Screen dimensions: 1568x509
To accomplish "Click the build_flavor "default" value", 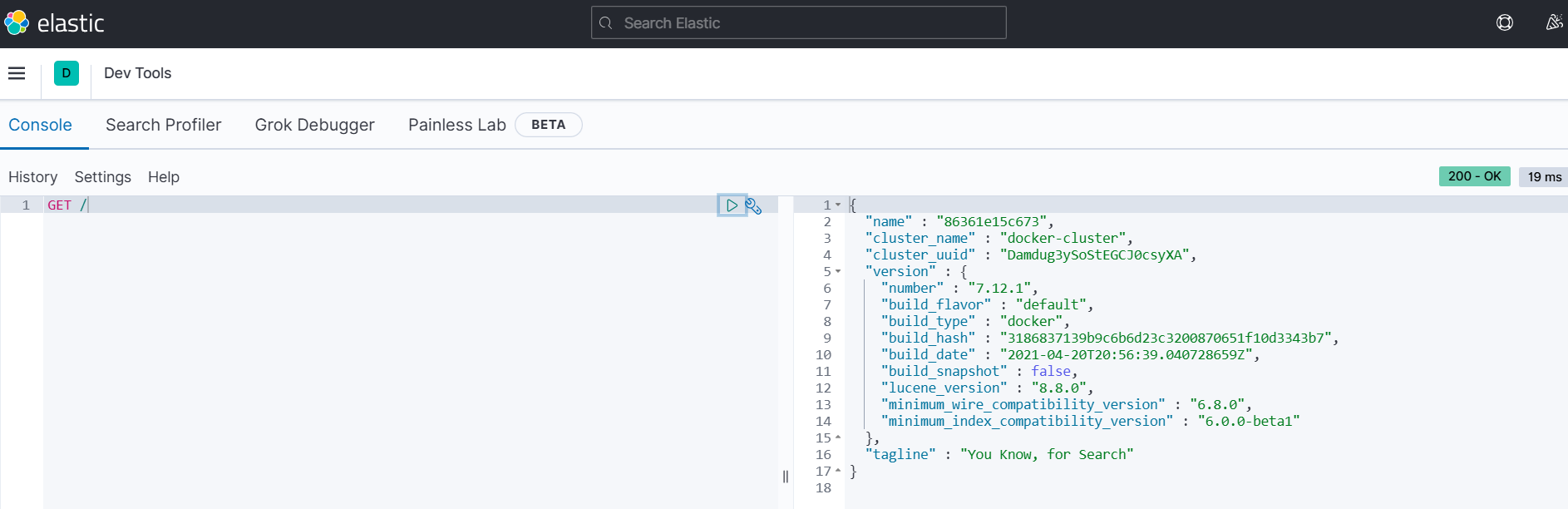I will click(x=1052, y=304).
